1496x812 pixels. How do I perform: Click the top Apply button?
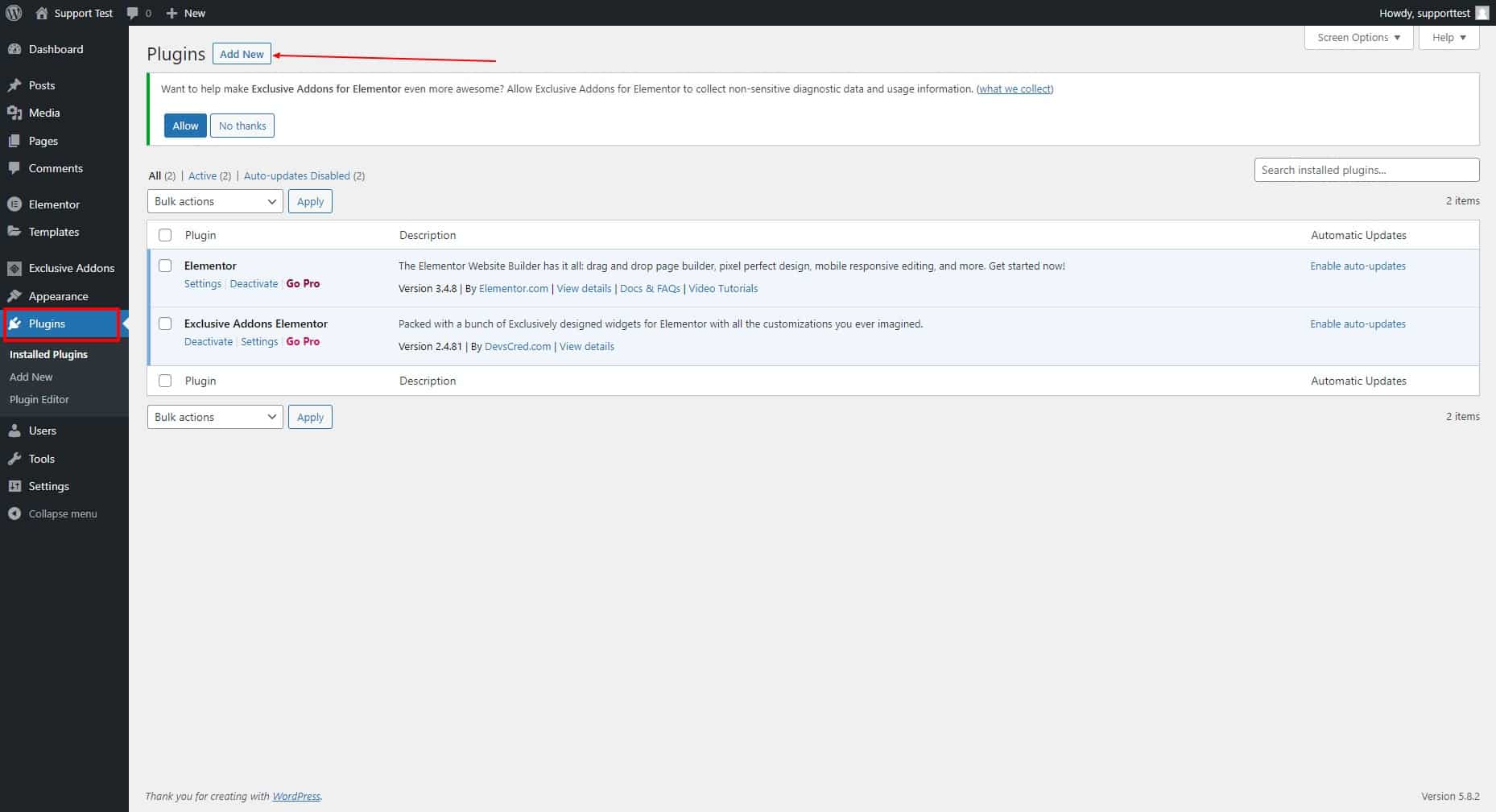pyautogui.click(x=310, y=201)
